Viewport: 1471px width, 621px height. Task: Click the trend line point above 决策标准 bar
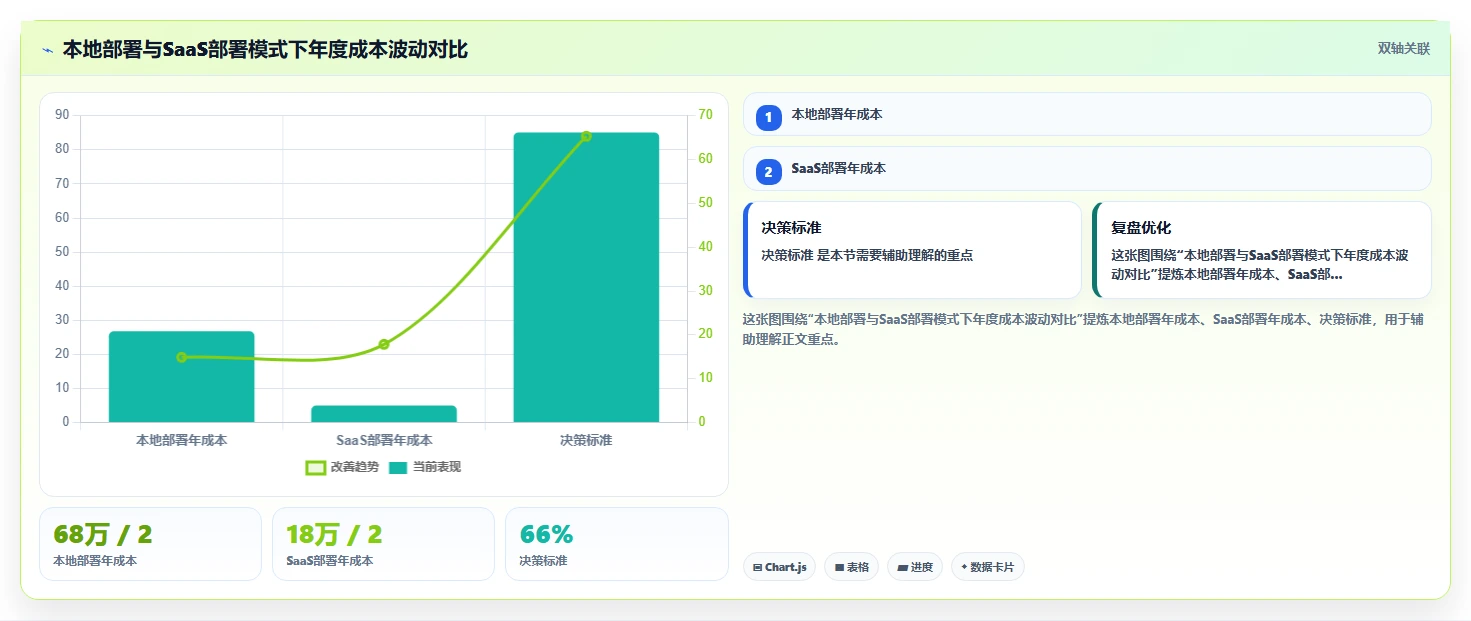(586, 136)
